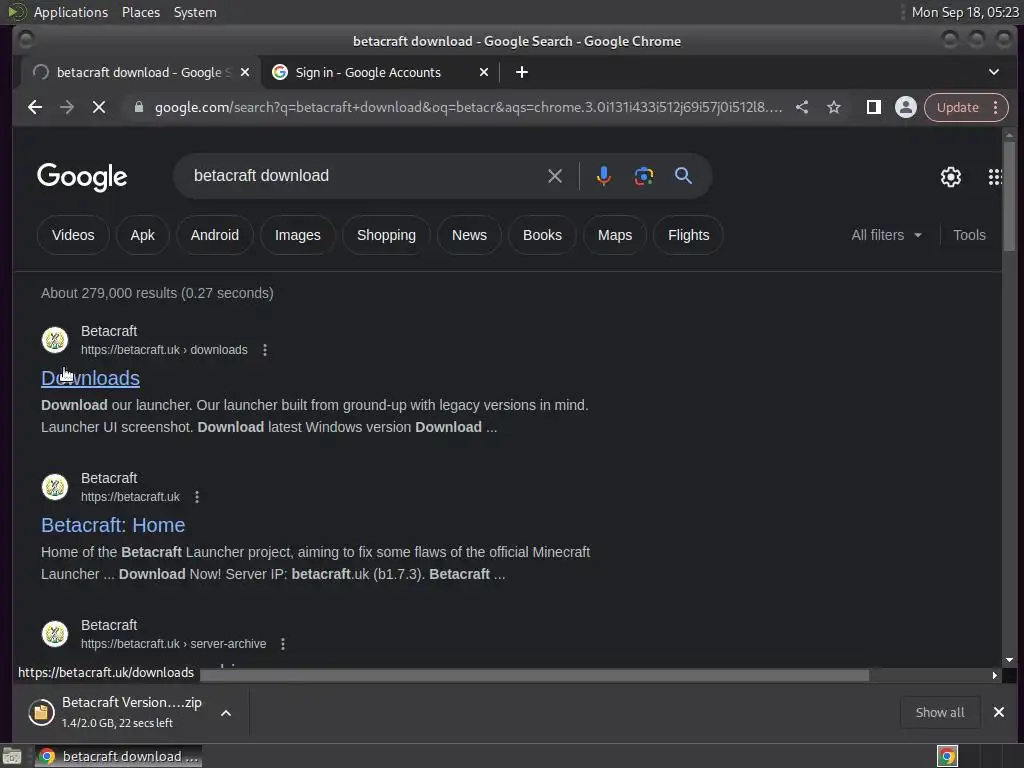
Task: Click the horizontal page scrollbar
Action: click(534, 675)
